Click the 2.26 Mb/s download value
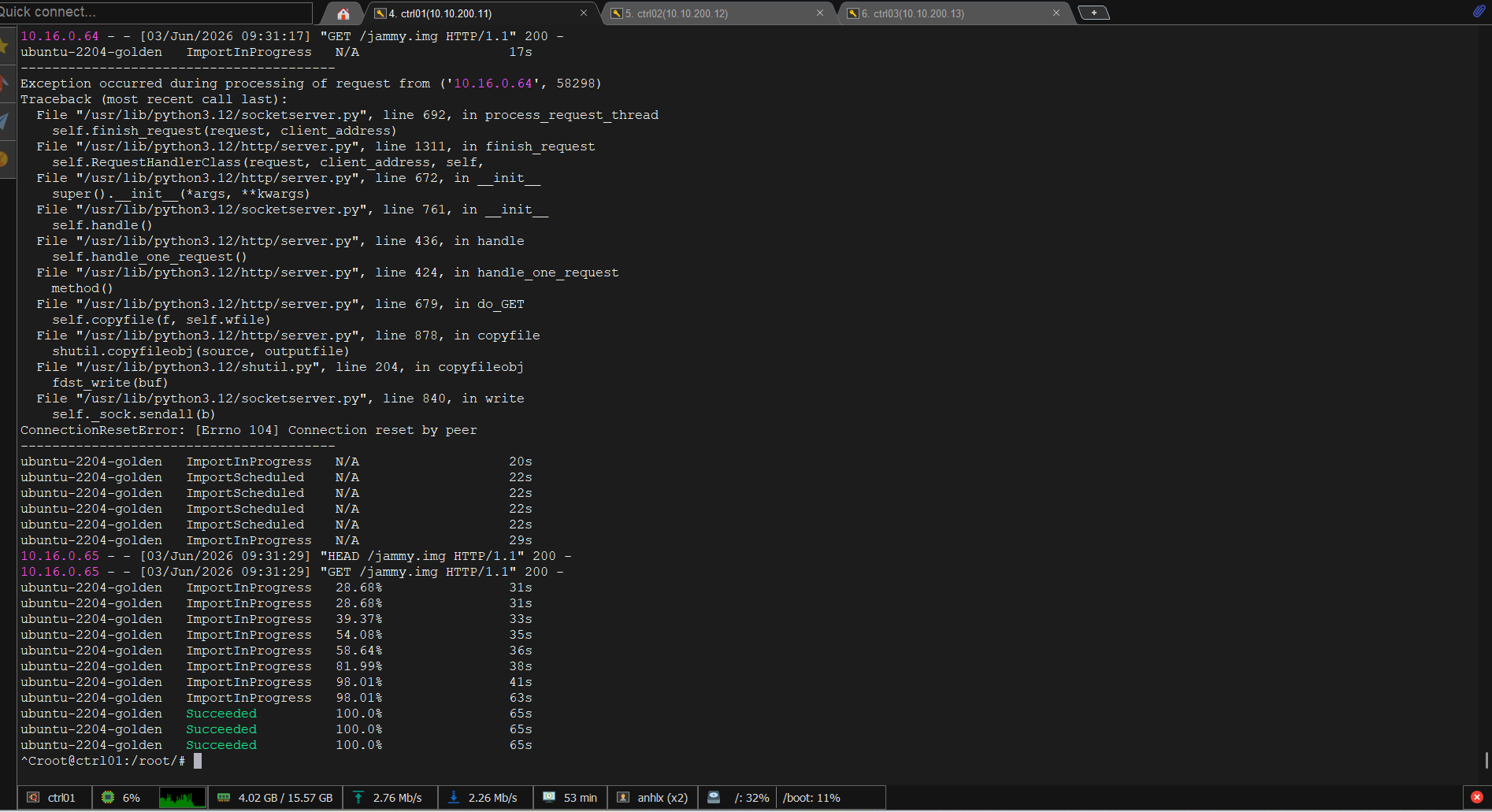The width and height of the screenshot is (1492, 812). 492,798
